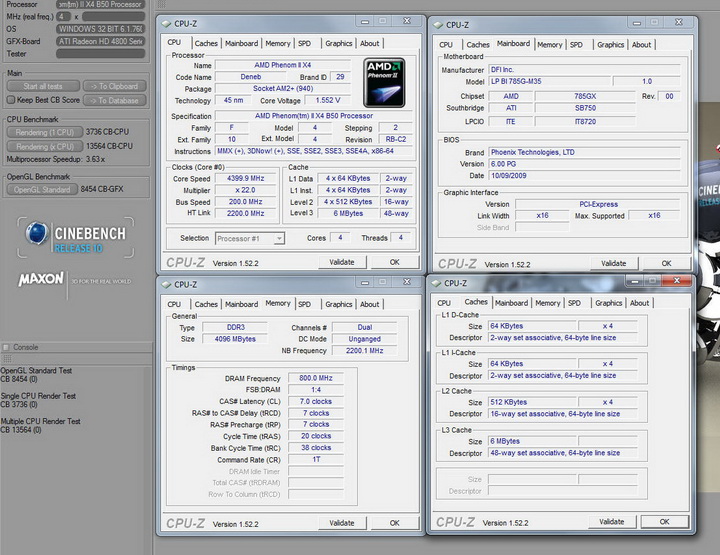The height and width of the screenshot is (555, 720).
Task: Click the MHz real freq multiplier field
Action: pyautogui.click(x=64, y=16)
